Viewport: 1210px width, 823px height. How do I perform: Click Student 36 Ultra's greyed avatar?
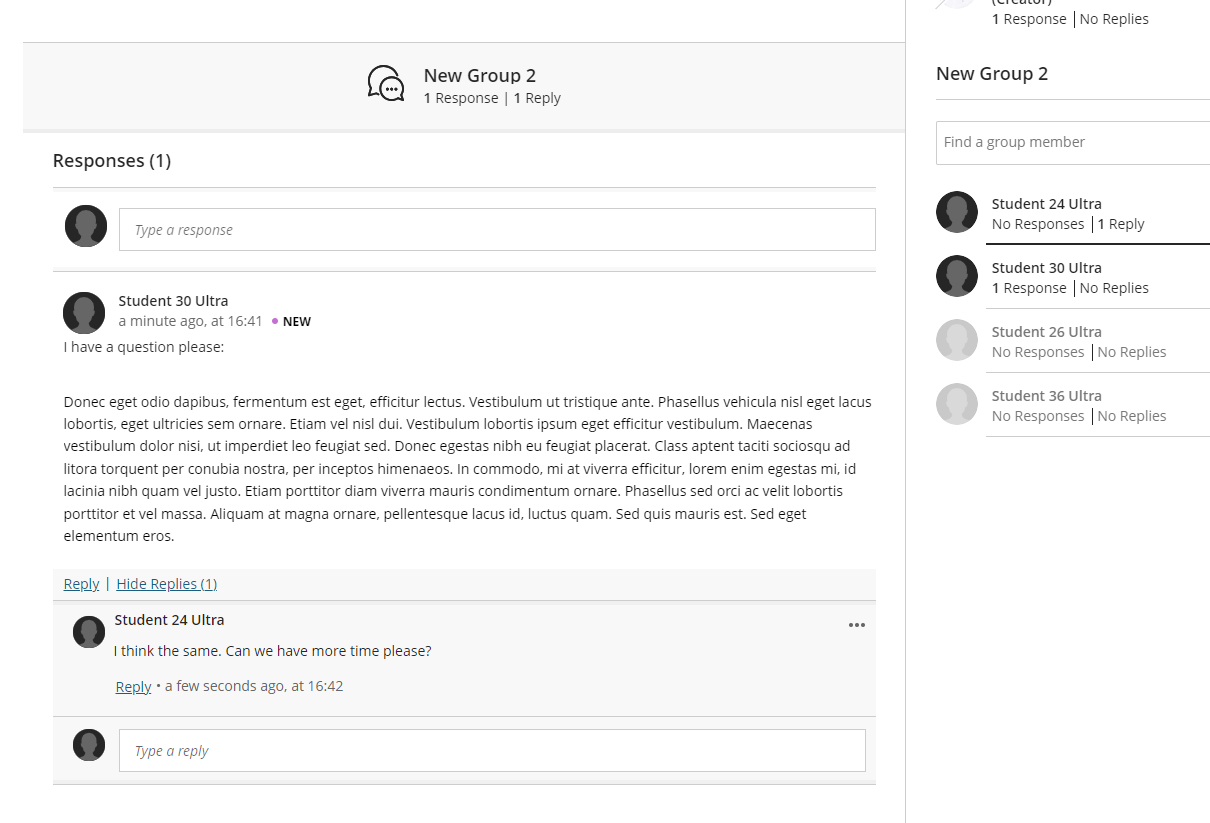[x=956, y=404]
